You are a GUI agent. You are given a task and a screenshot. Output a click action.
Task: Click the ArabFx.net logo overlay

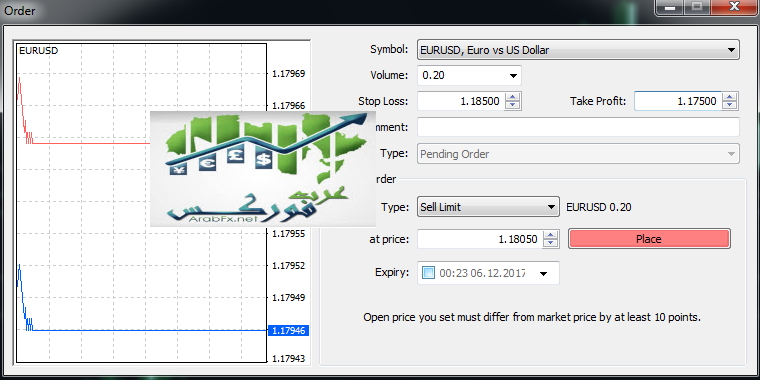click(262, 169)
